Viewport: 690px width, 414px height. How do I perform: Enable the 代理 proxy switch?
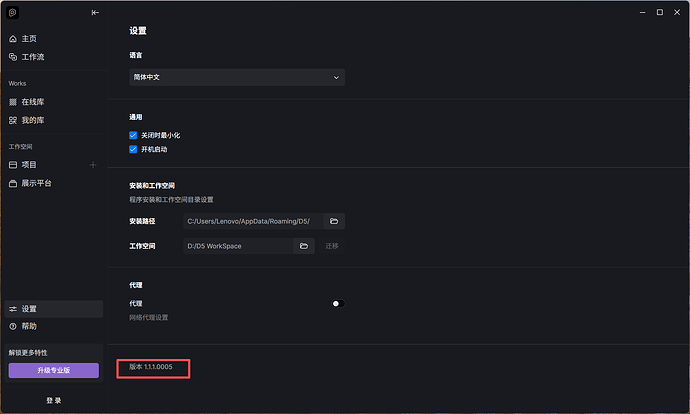pos(337,303)
